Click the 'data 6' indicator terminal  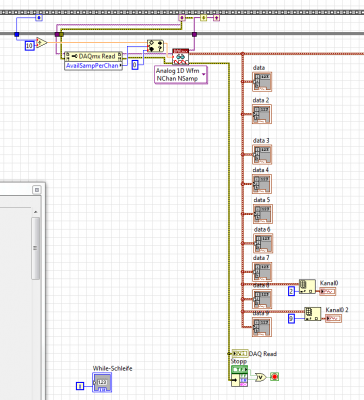263,243
